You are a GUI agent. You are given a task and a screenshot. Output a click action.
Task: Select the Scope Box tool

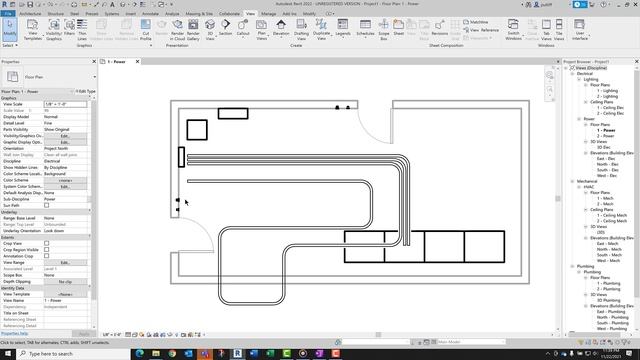384,29
